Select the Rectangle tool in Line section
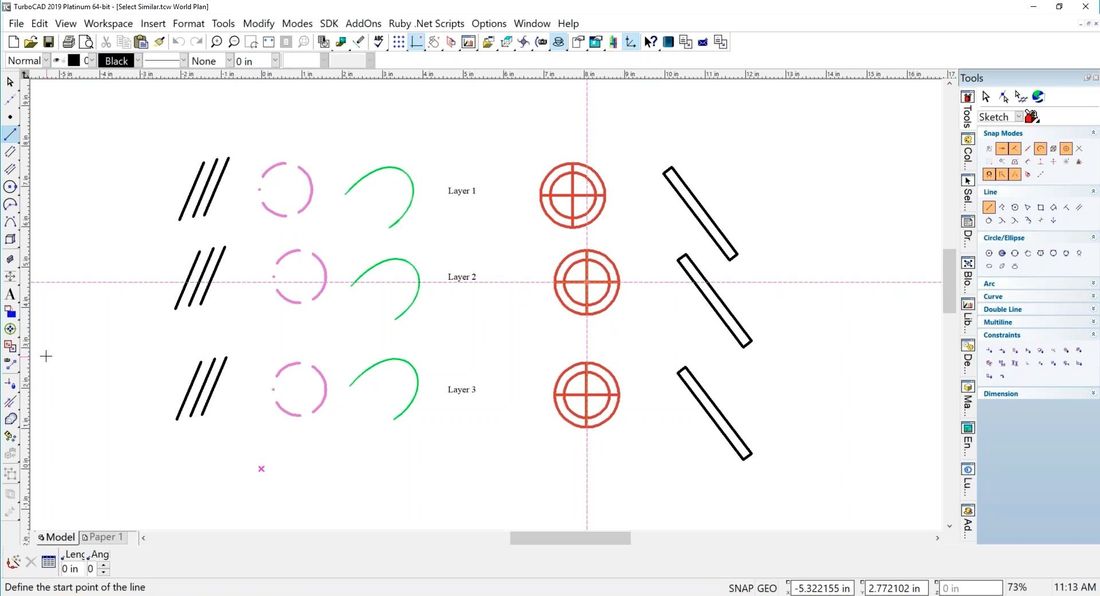Screen dimensions: 1100x596 coord(1040,207)
